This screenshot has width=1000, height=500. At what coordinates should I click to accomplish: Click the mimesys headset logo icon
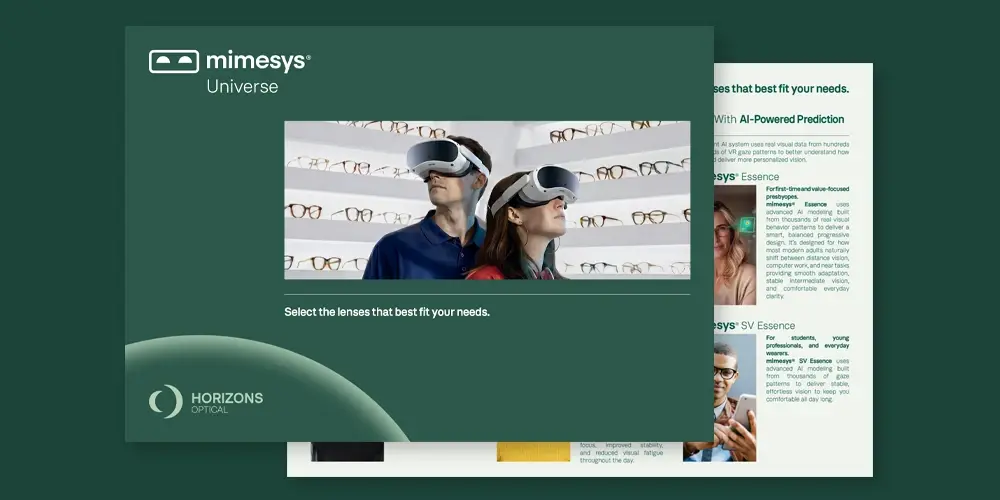[173, 61]
